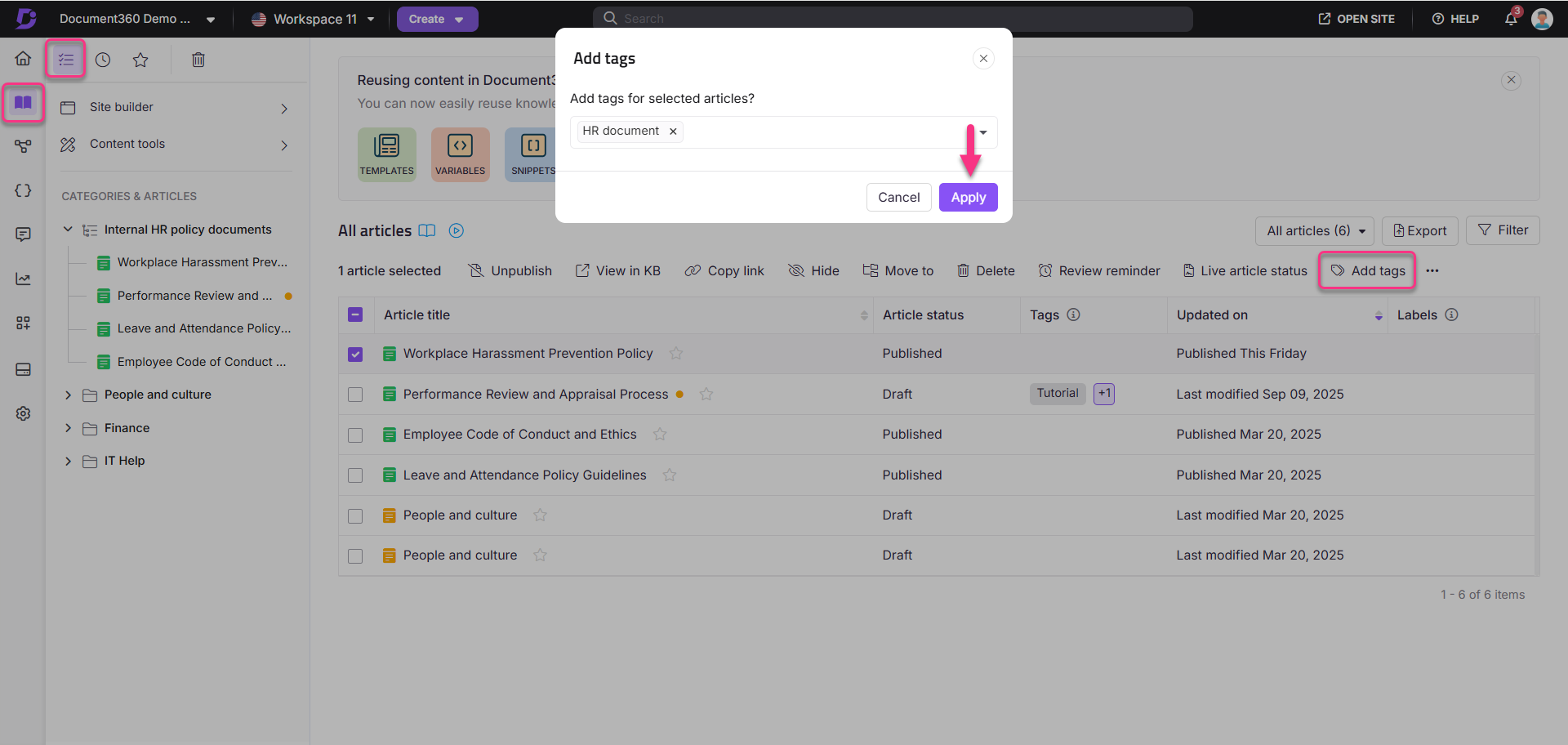Click Apply in the Add tags dialog
This screenshot has height=745, width=1568.
pos(968,198)
